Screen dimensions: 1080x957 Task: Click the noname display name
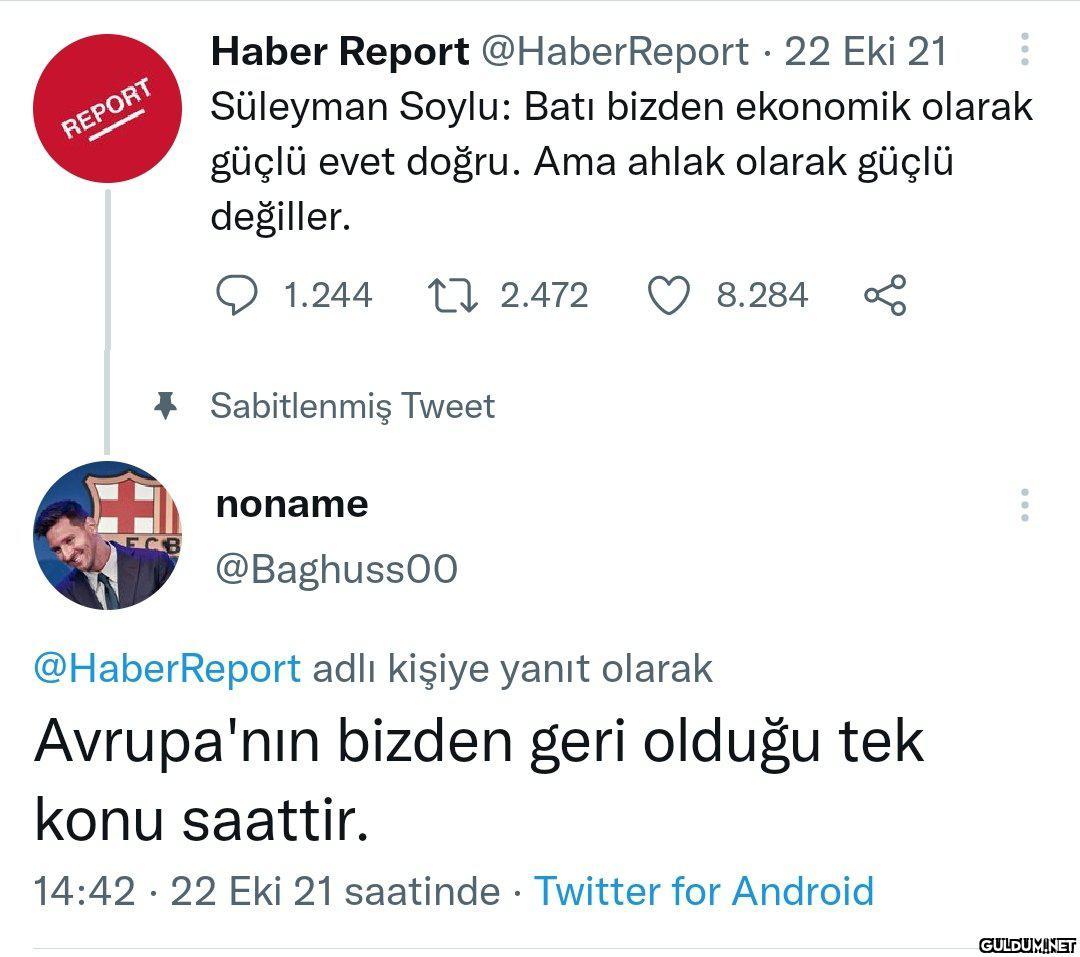292,504
